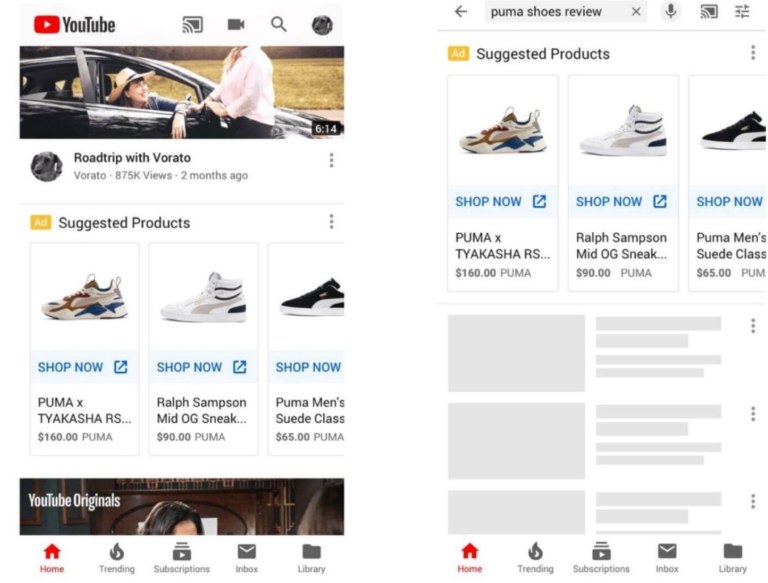Open options for second placeholder search result

click(x=753, y=414)
